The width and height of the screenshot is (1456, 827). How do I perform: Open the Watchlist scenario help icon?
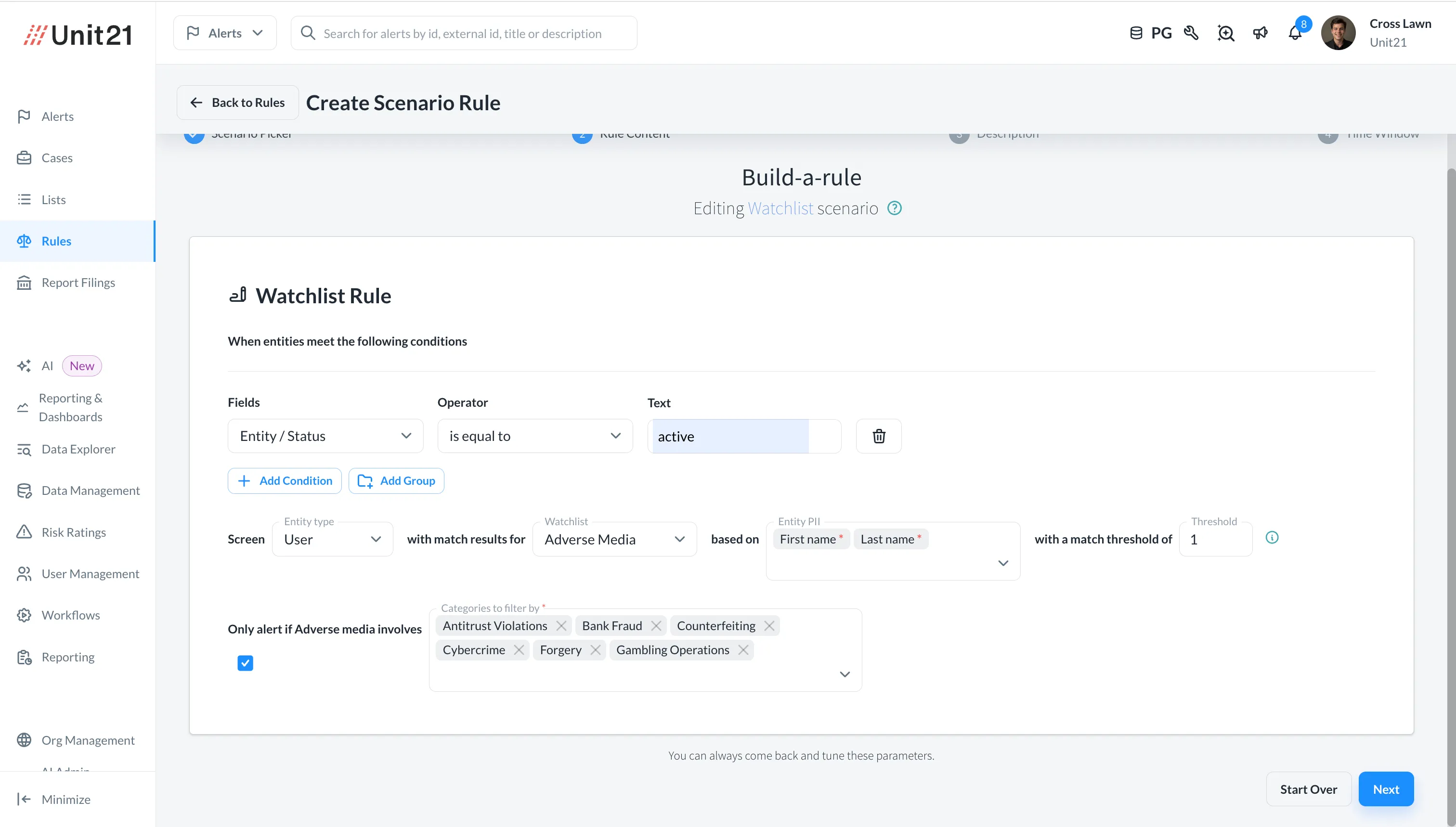894,208
